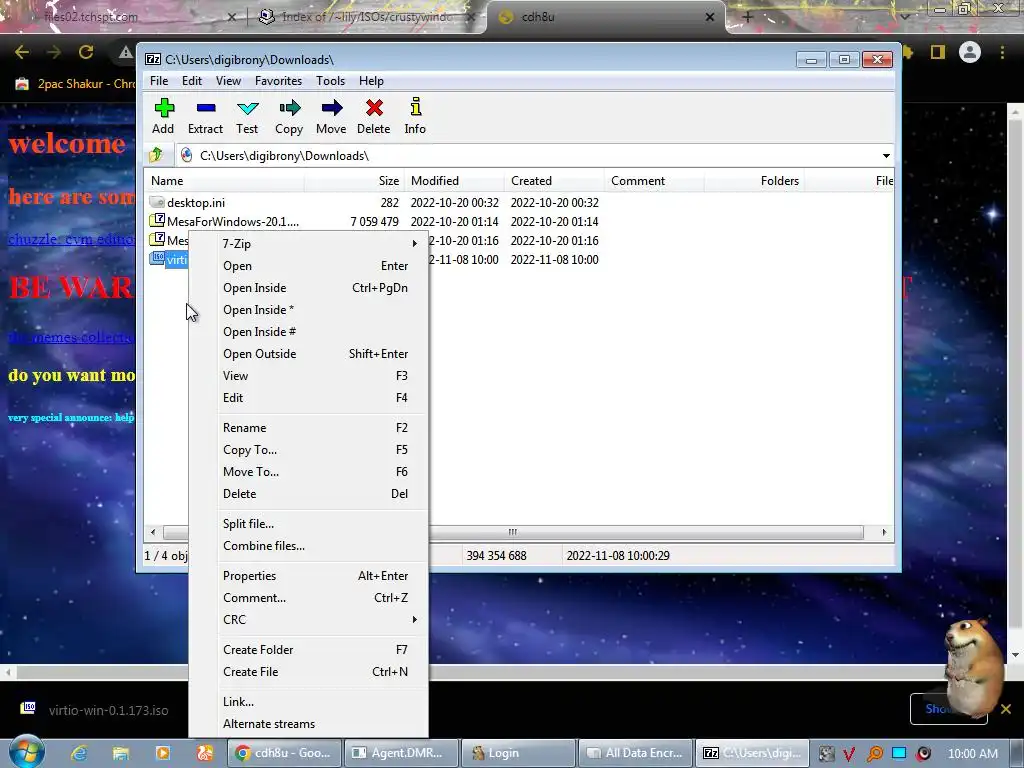Screen dimensions: 1024x768
Task: Open the Edit menu
Action: (191, 81)
